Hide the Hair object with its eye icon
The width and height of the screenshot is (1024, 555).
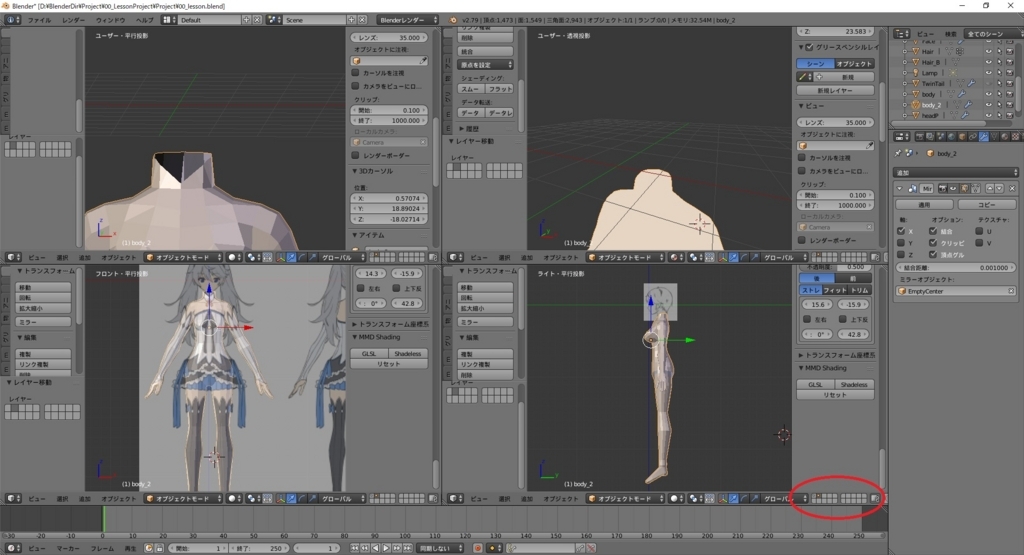pyautogui.click(x=989, y=52)
